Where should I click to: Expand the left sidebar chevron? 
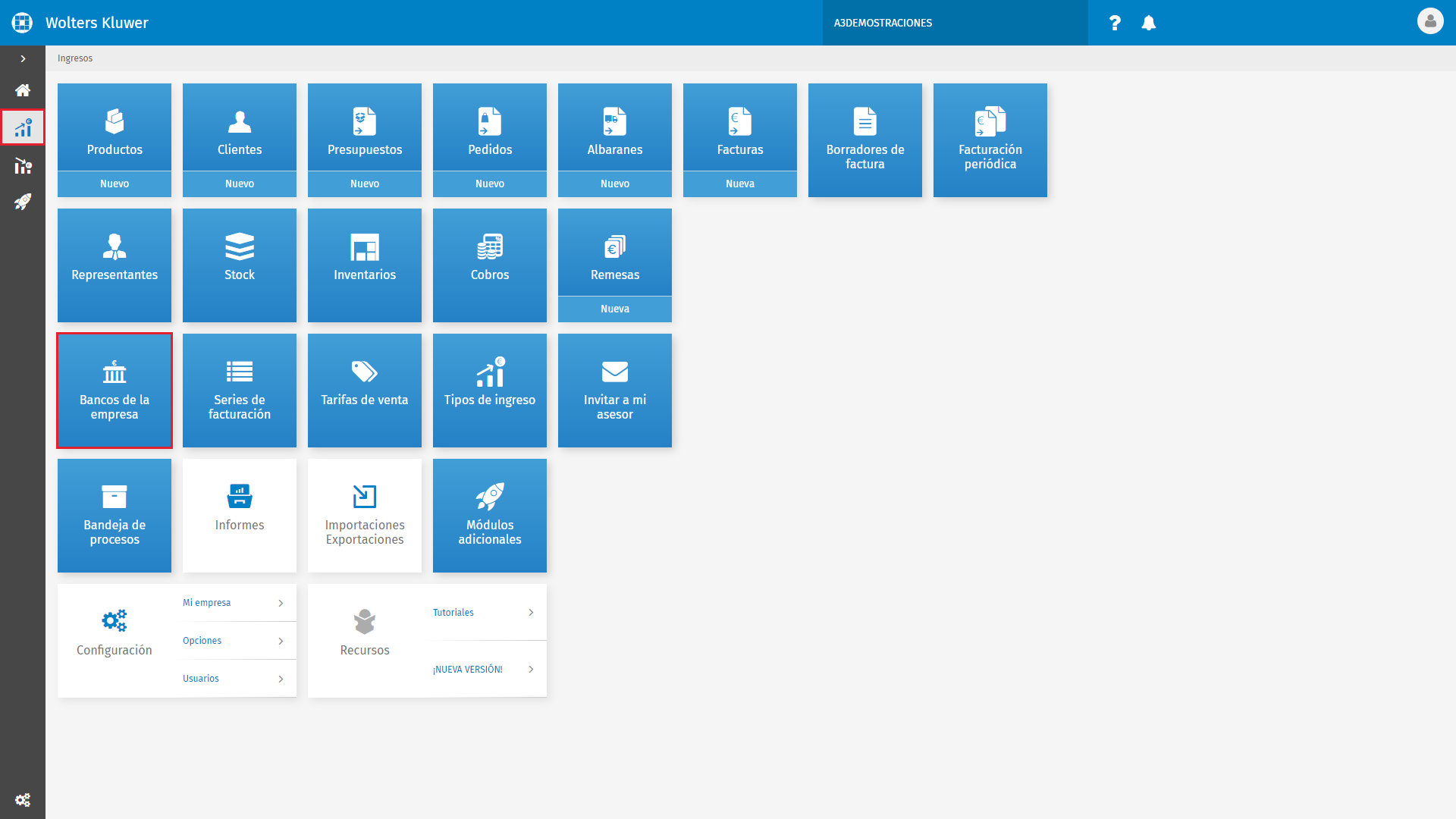click(23, 58)
